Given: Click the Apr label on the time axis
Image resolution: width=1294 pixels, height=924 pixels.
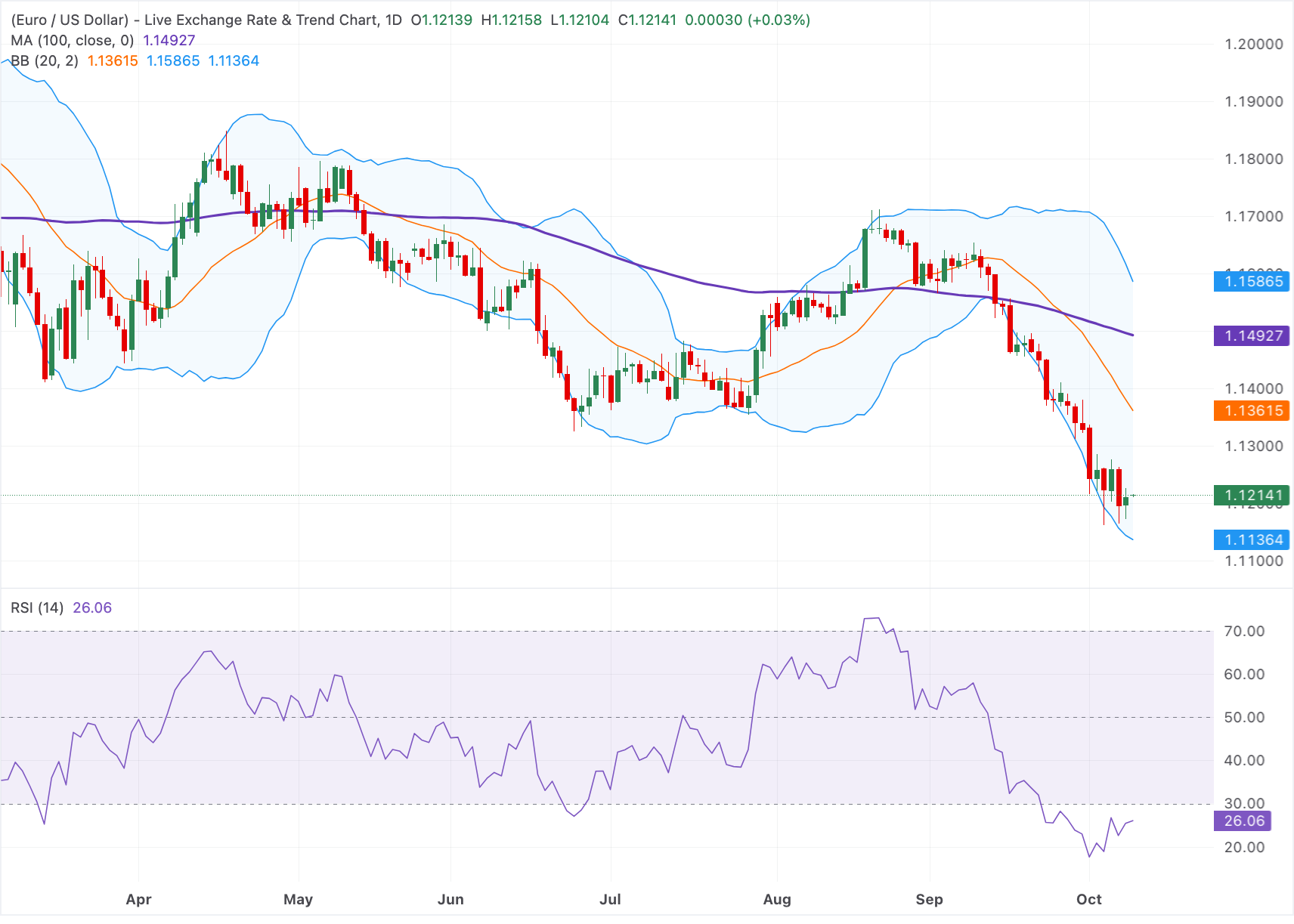Looking at the screenshot, I should pyautogui.click(x=138, y=899).
